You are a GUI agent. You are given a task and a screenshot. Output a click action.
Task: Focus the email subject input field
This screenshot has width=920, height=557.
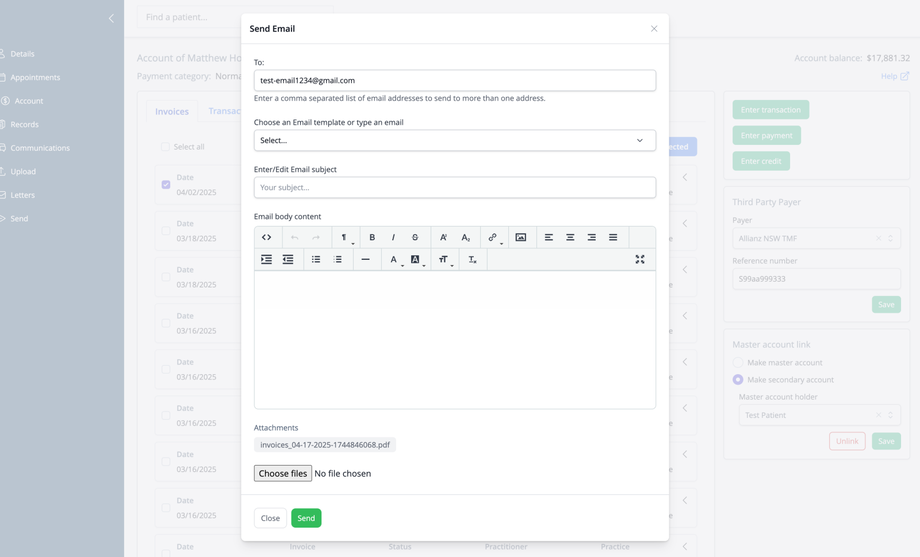455,187
